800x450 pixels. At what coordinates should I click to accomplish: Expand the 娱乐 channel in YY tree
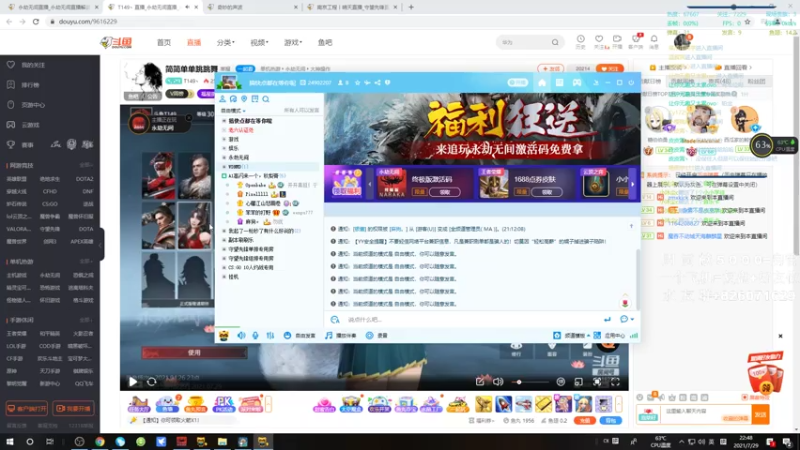coord(224,148)
